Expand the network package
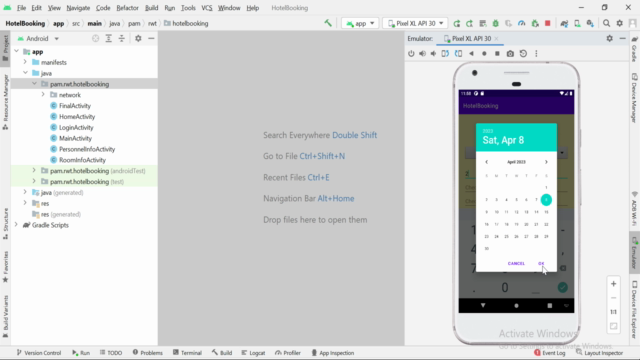Image resolution: width=640 pixels, height=360 pixels. [x=43, y=95]
